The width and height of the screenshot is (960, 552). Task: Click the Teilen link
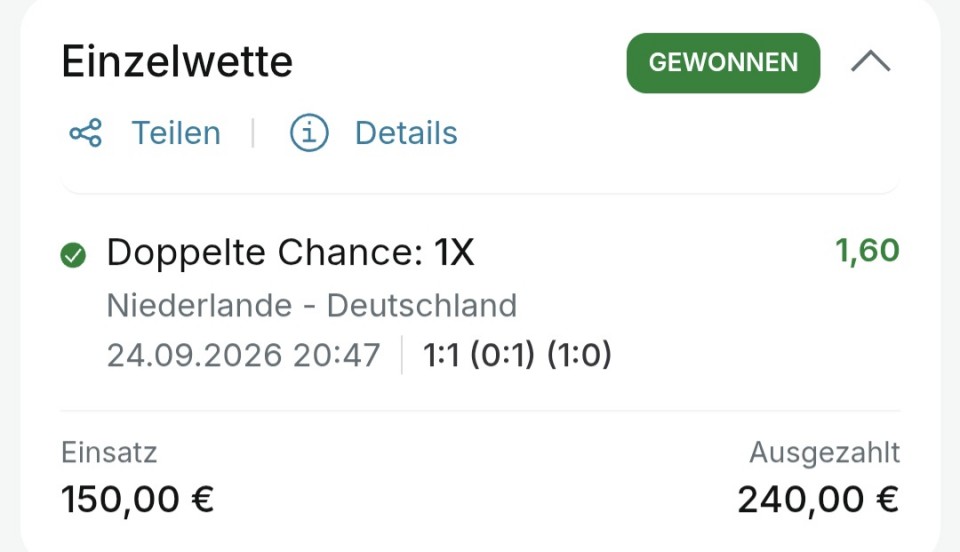(176, 133)
